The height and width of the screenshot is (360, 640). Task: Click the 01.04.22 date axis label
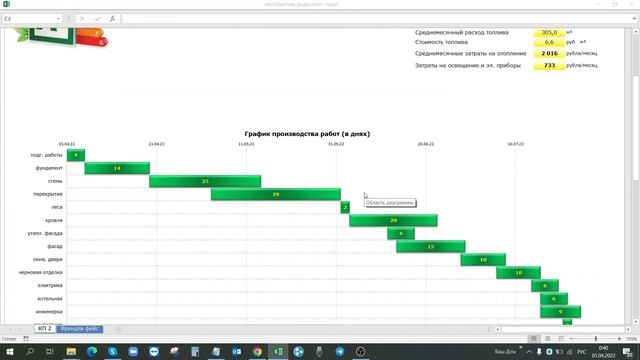click(67, 144)
